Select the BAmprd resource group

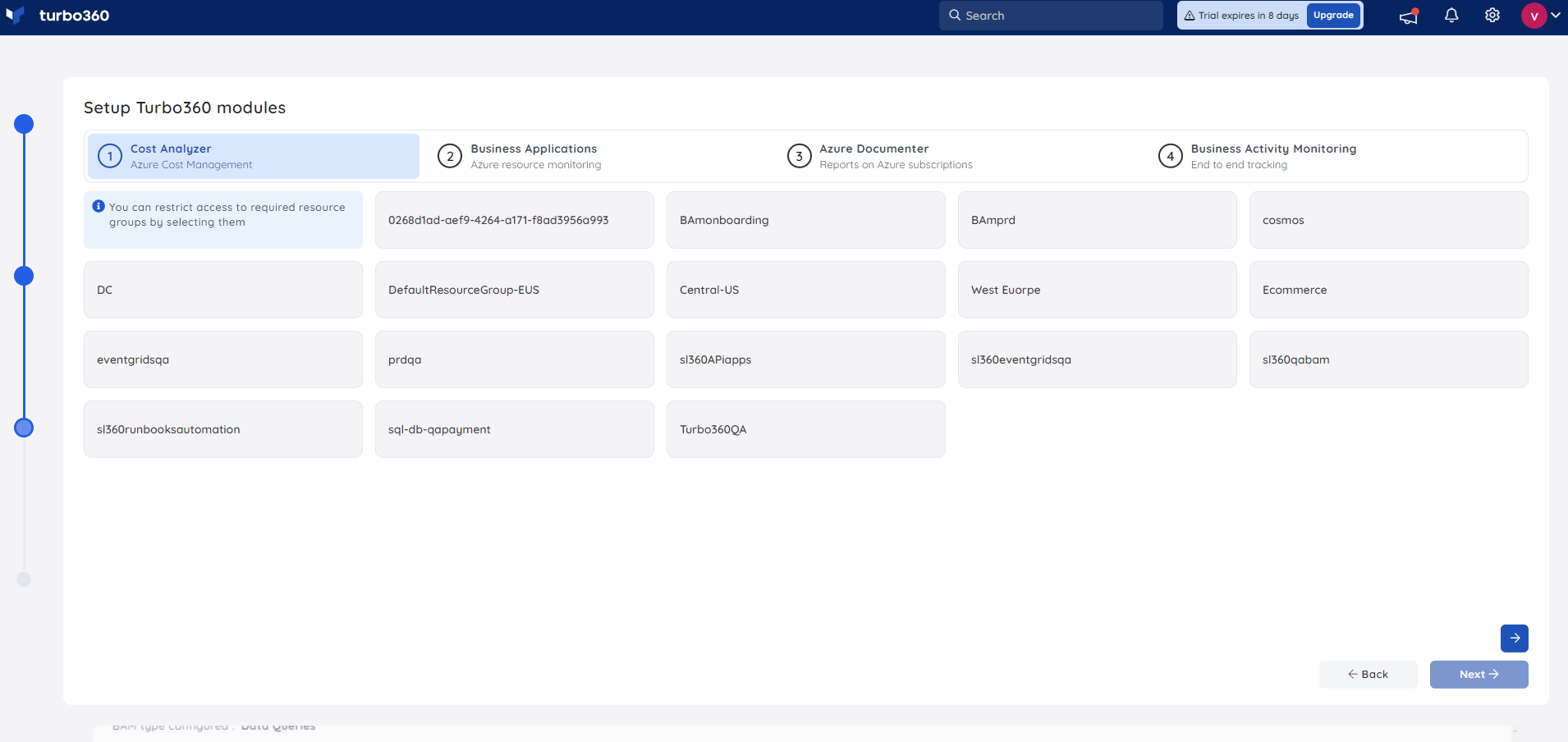click(1098, 220)
